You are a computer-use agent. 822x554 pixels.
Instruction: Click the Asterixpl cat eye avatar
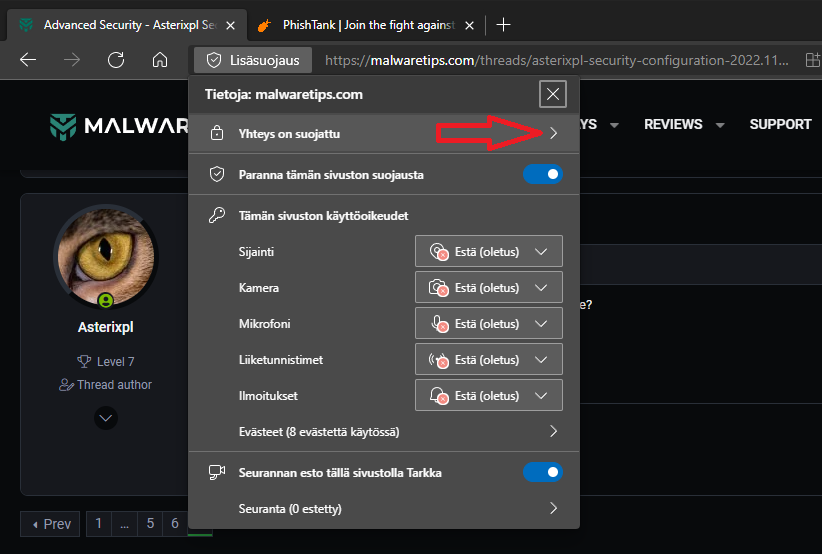pyautogui.click(x=106, y=257)
